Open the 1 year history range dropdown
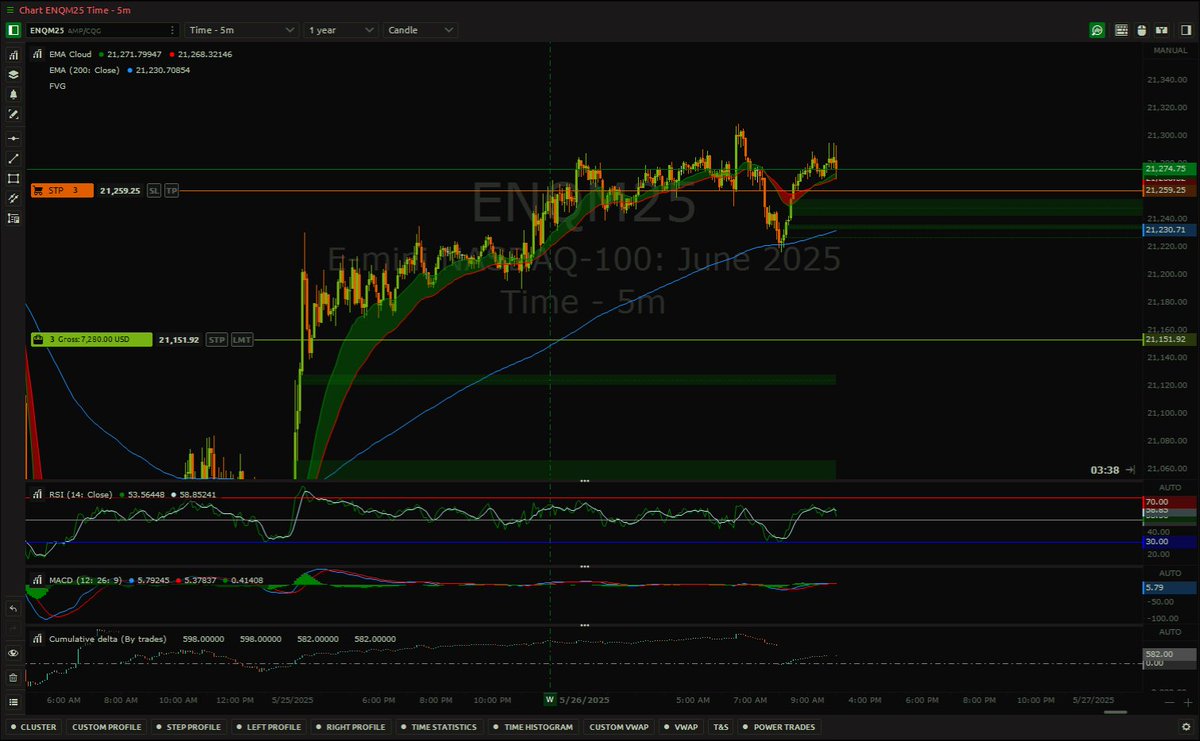The width and height of the screenshot is (1200, 741). click(343, 30)
